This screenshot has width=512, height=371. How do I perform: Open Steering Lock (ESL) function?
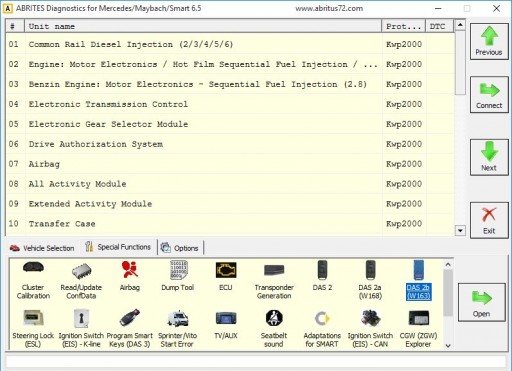(x=33, y=329)
